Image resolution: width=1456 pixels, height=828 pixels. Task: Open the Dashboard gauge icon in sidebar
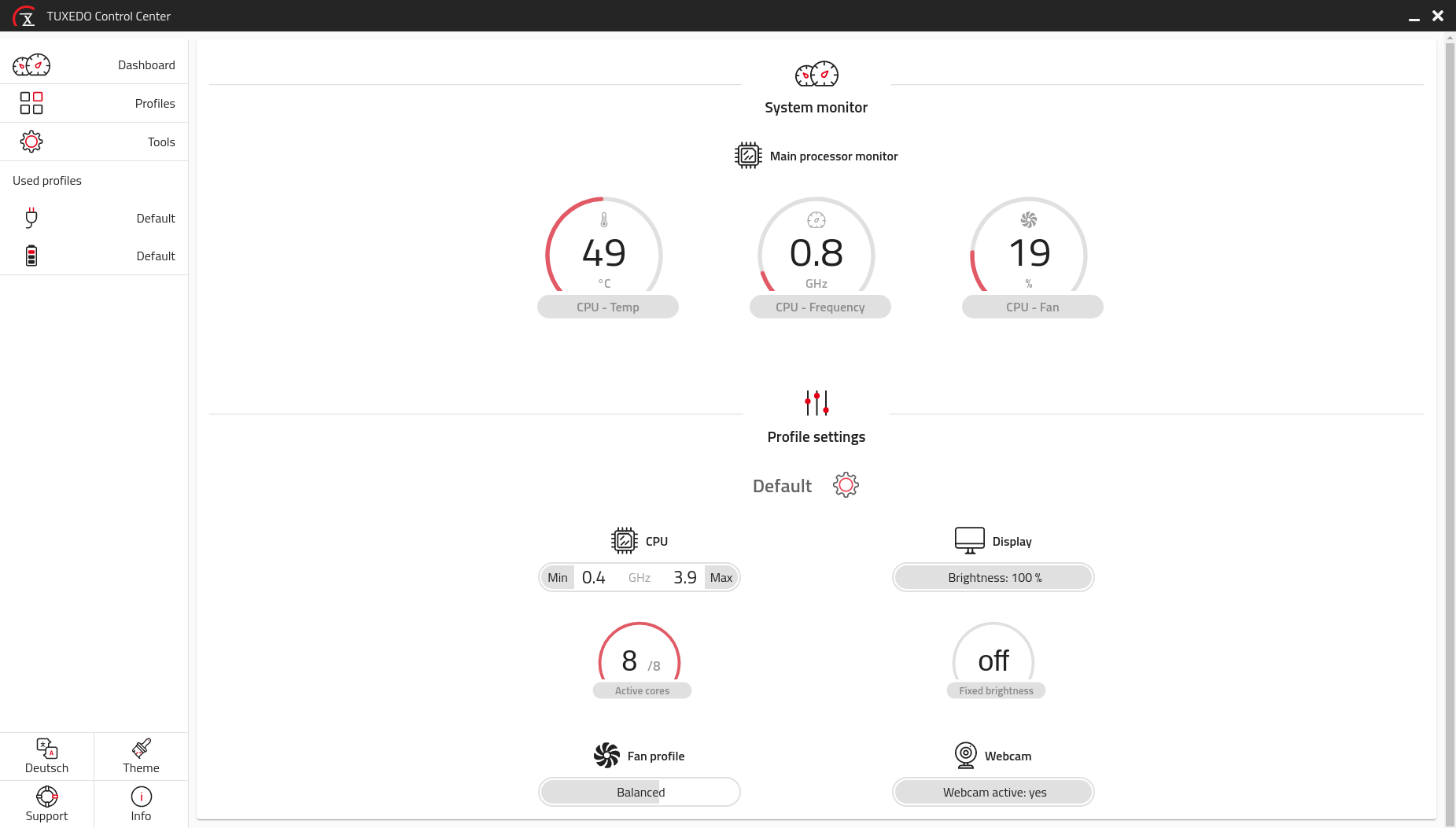31,64
